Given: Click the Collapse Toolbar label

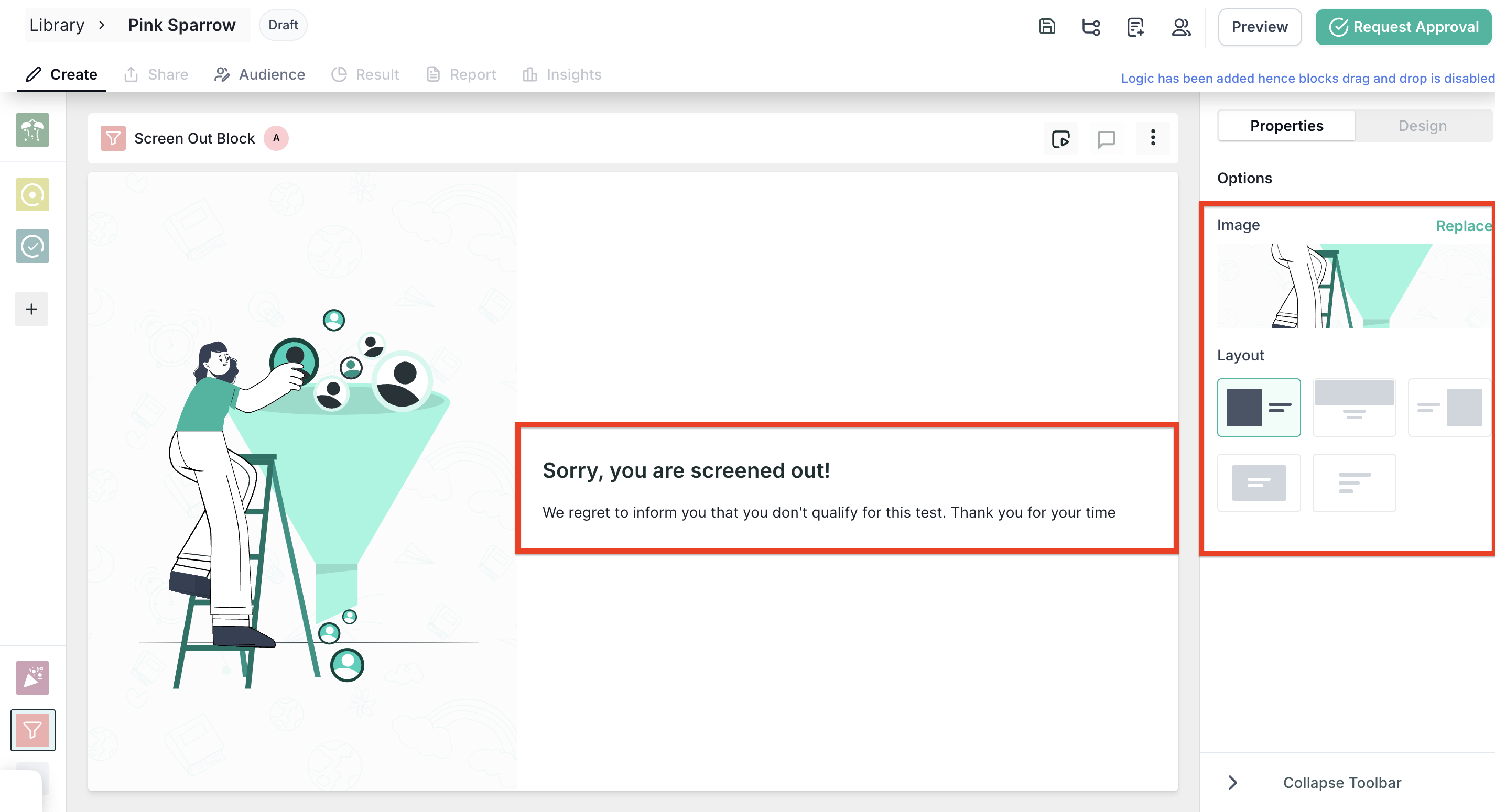Looking at the screenshot, I should [1342, 783].
